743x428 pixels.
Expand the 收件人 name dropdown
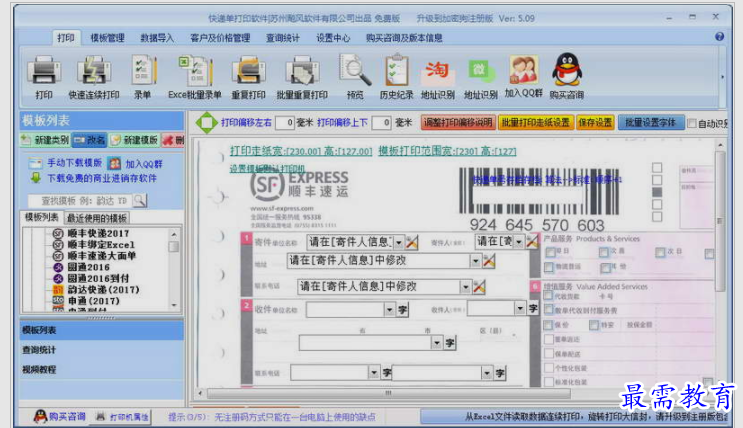click(520, 309)
